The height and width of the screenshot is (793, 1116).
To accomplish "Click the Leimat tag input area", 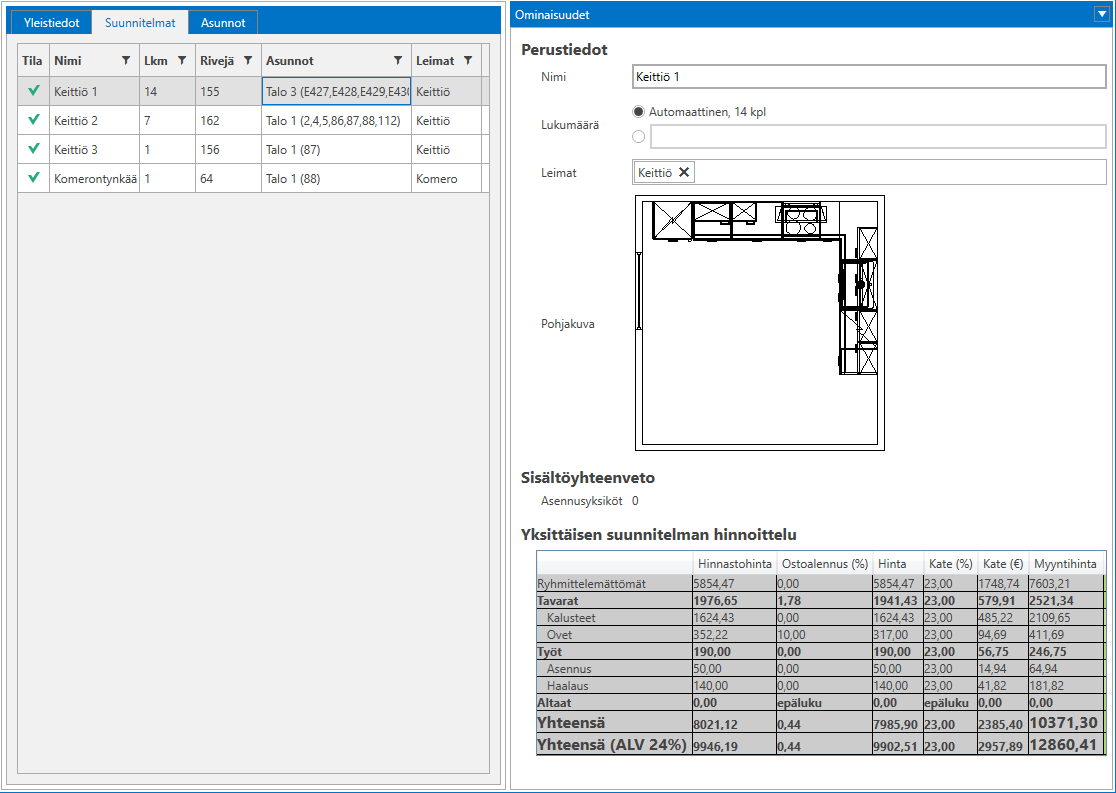I will coord(869,172).
